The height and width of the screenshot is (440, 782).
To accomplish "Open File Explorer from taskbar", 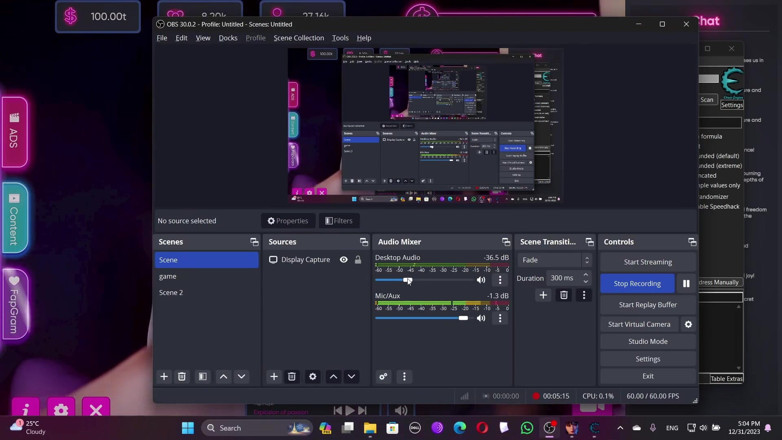I will click(x=370, y=428).
